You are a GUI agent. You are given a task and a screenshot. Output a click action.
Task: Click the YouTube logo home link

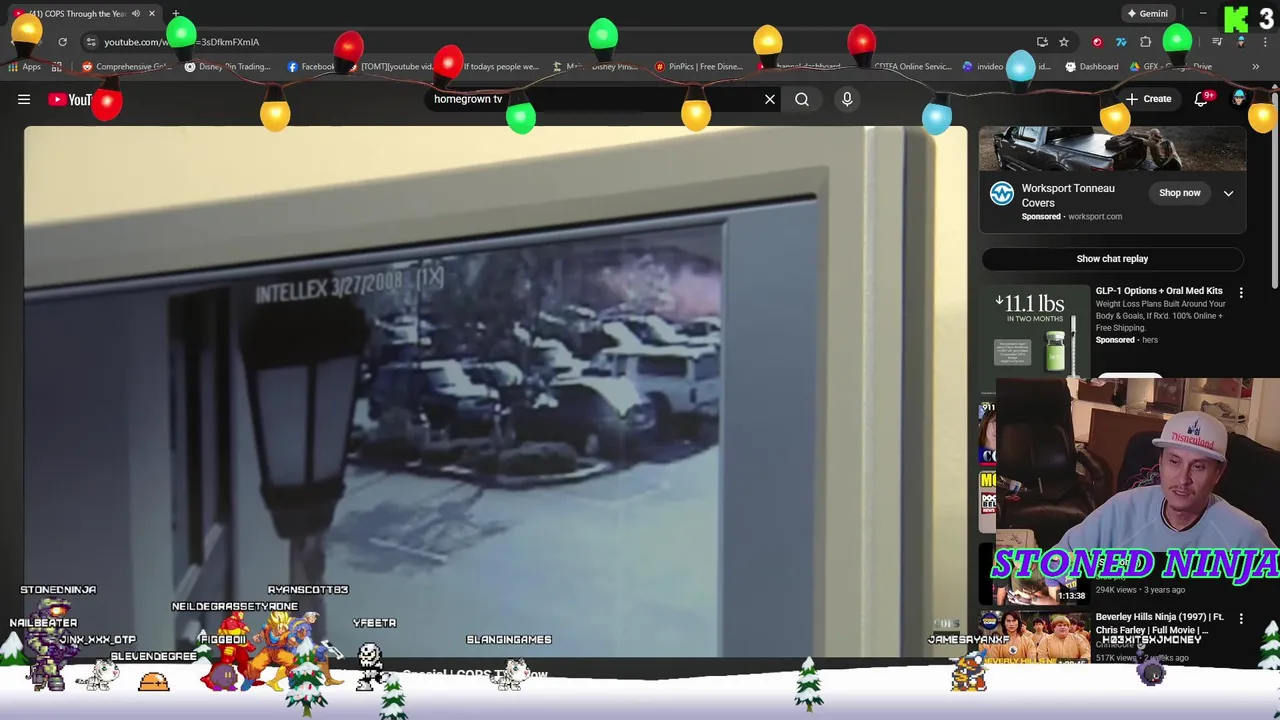tap(70, 99)
